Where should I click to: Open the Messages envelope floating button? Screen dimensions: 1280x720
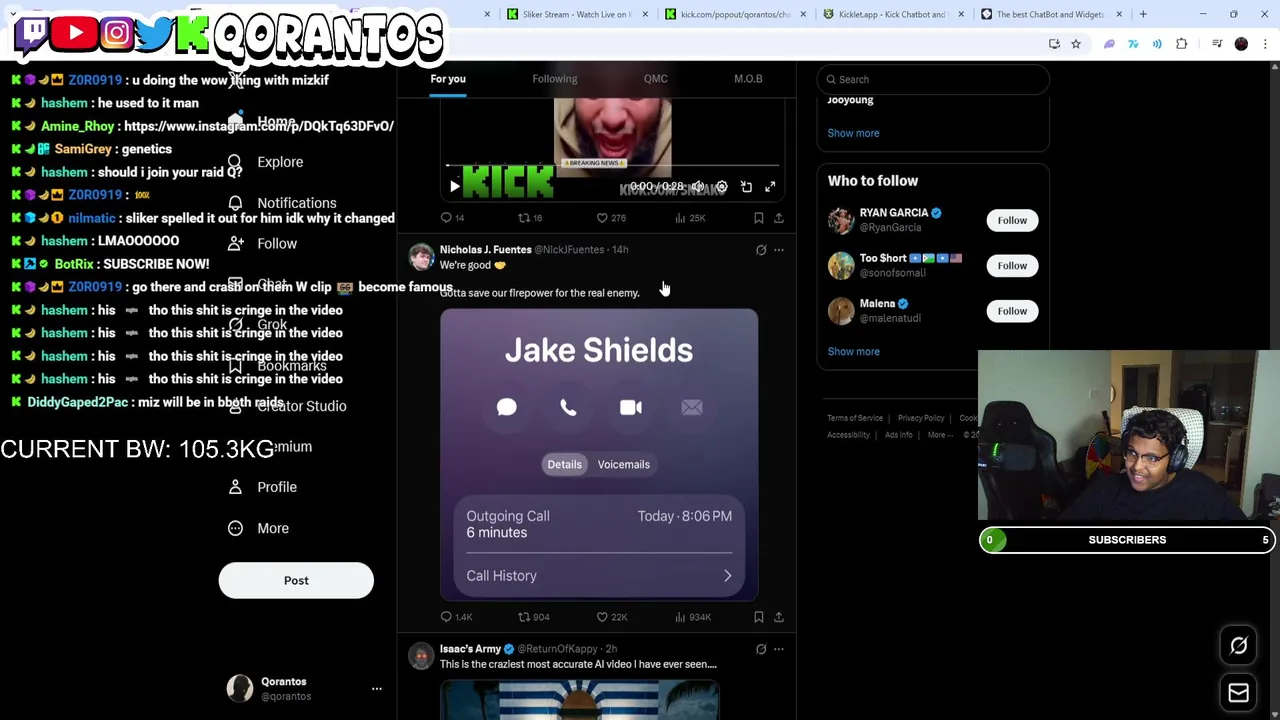(x=1239, y=693)
